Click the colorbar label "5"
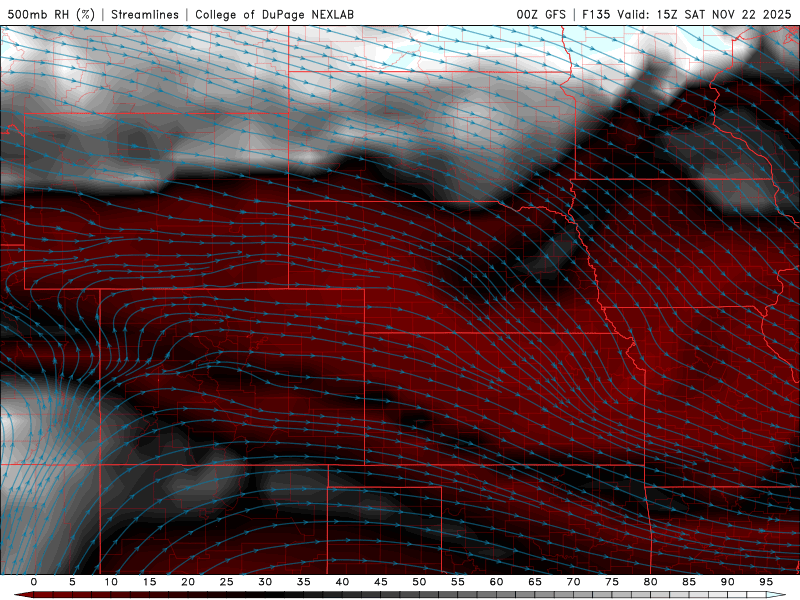 click(x=72, y=582)
